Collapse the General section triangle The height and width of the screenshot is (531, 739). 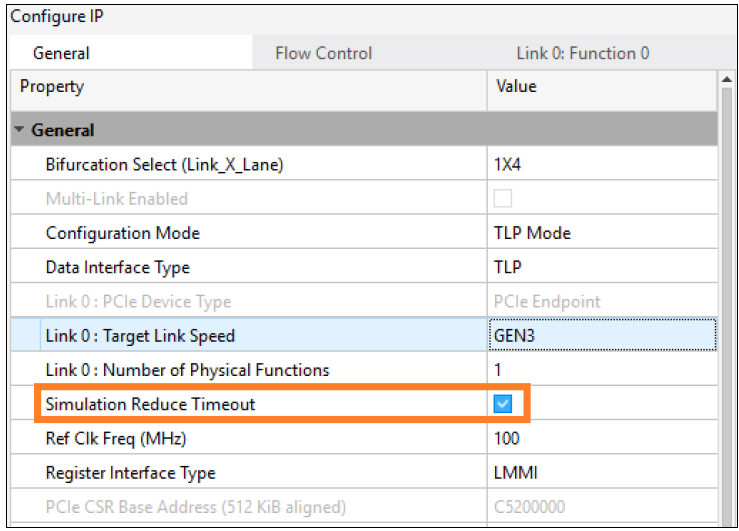20,130
